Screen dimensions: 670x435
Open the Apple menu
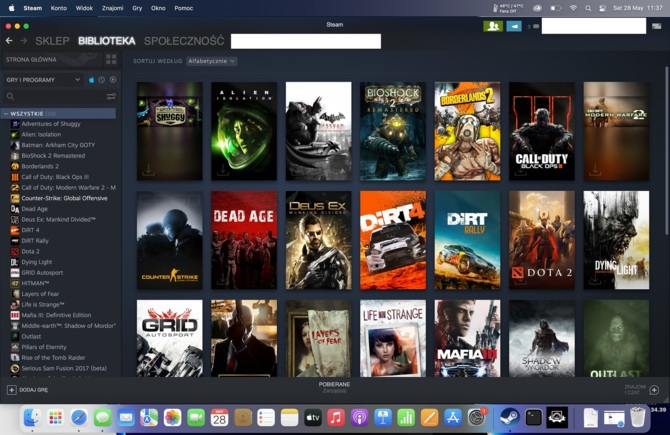pos(11,8)
